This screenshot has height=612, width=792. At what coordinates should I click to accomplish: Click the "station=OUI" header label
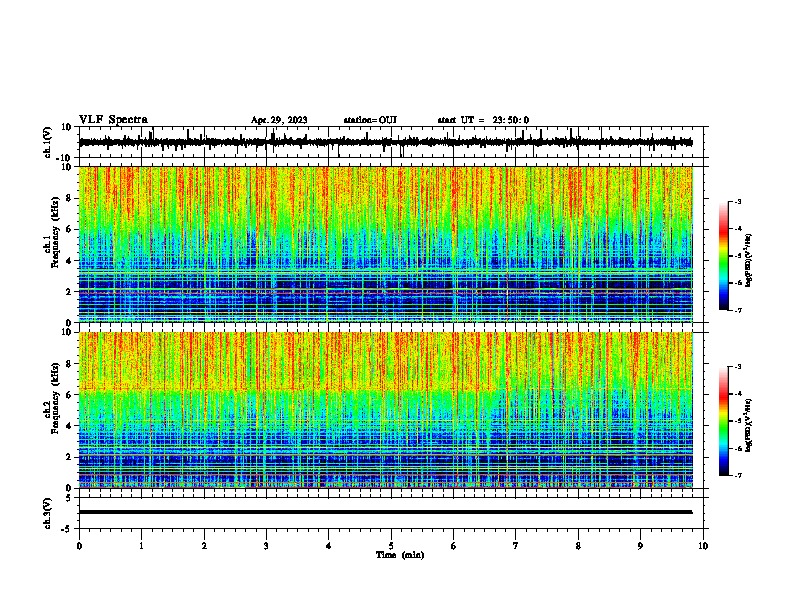click(370, 120)
